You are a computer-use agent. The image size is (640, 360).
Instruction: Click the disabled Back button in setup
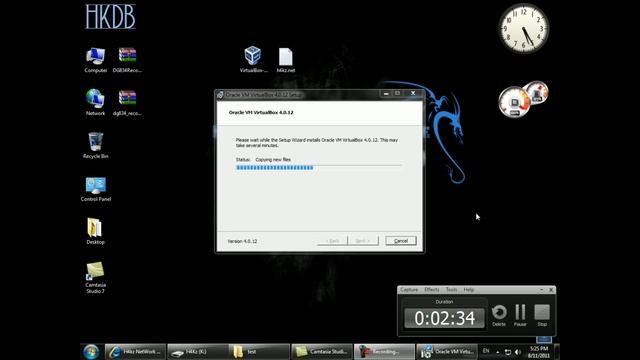332,241
